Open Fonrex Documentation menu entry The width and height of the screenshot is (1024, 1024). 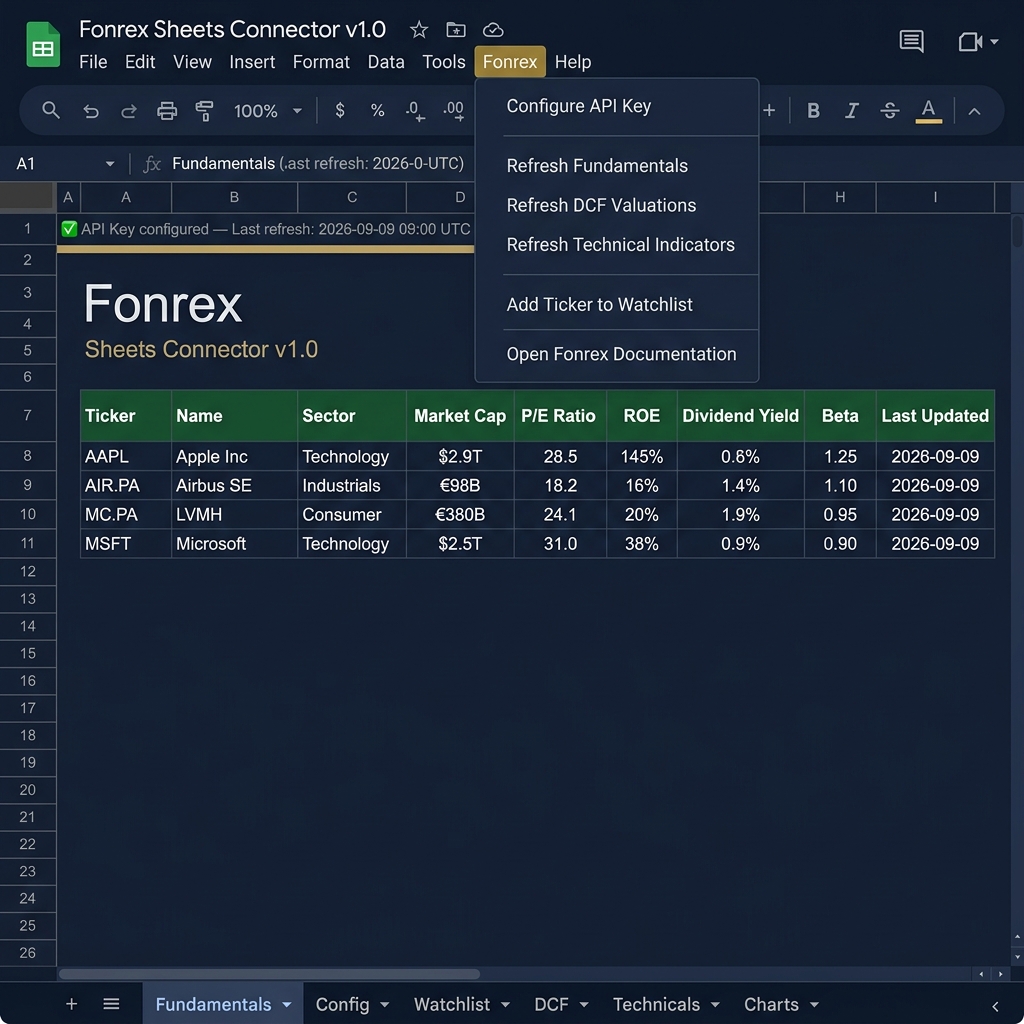617,354
